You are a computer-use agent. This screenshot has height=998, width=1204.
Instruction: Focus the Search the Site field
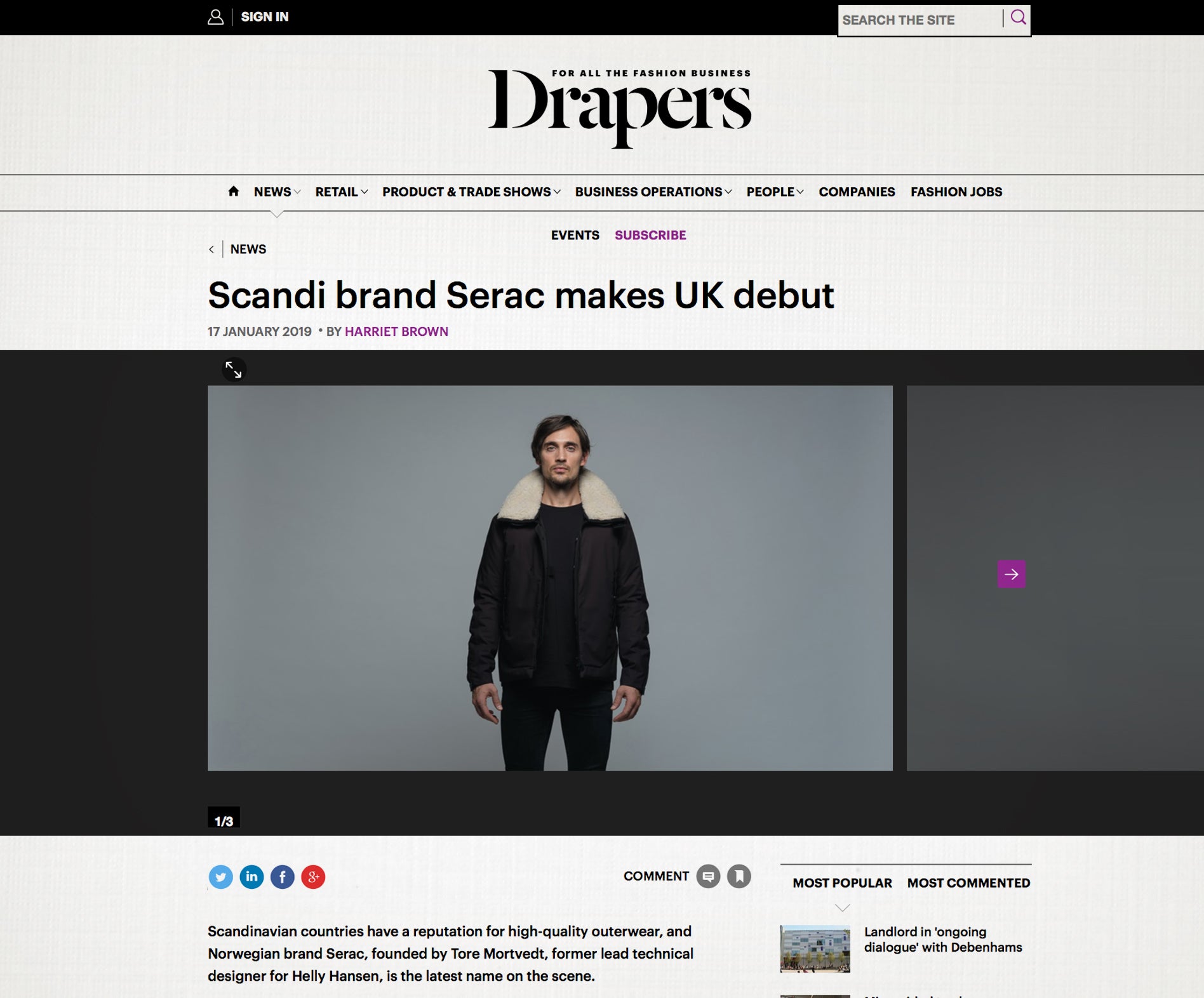pyautogui.click(x=920, y=20)
